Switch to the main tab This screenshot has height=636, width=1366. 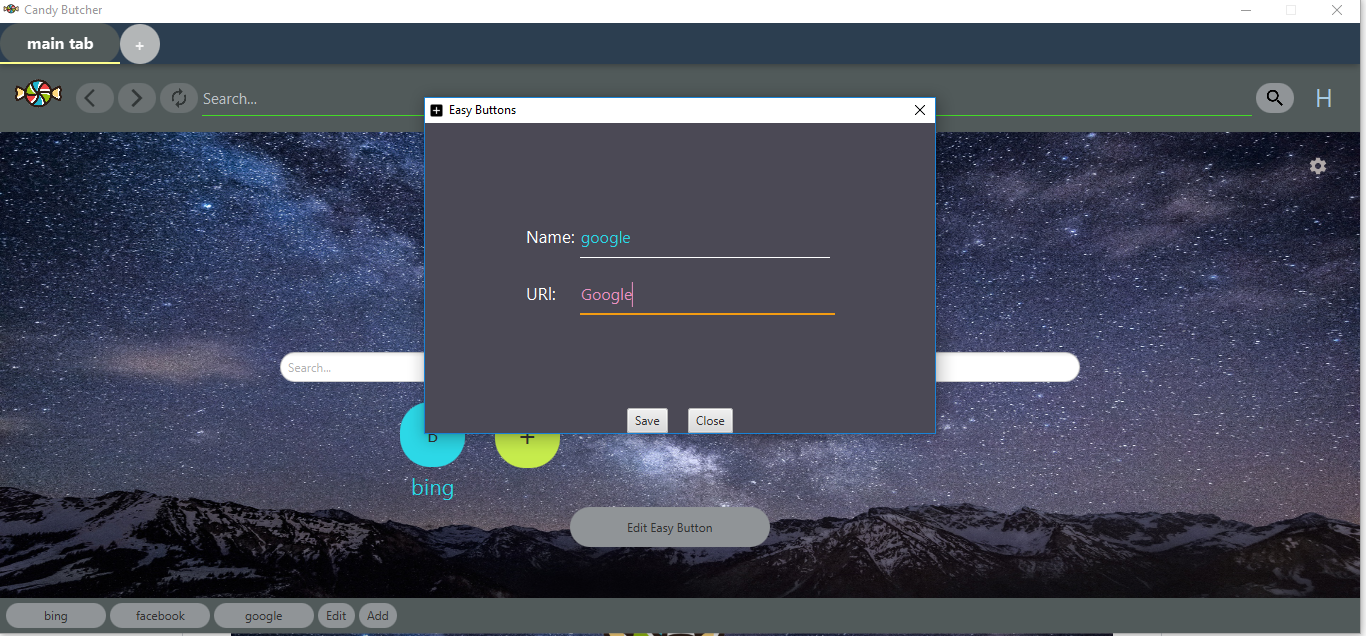click(57, 43)
